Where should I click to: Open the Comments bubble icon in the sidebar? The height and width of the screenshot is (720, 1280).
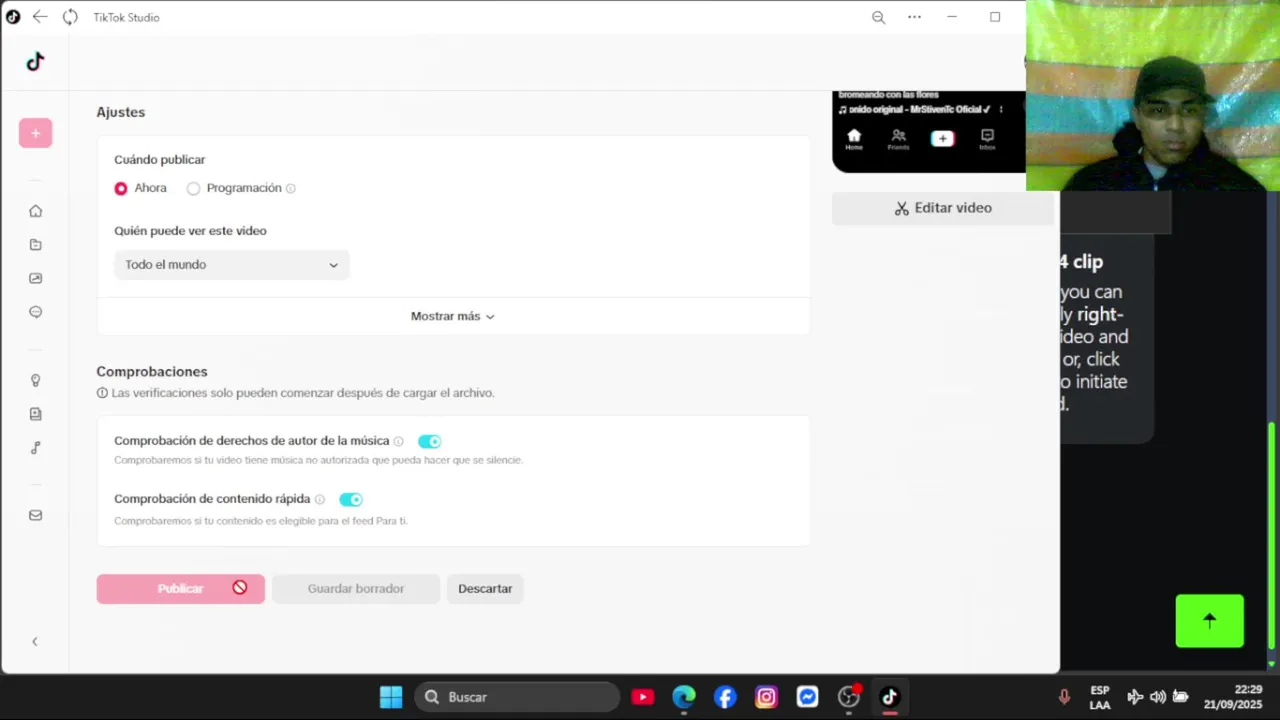pyautogui.click(x=35, y=312)
